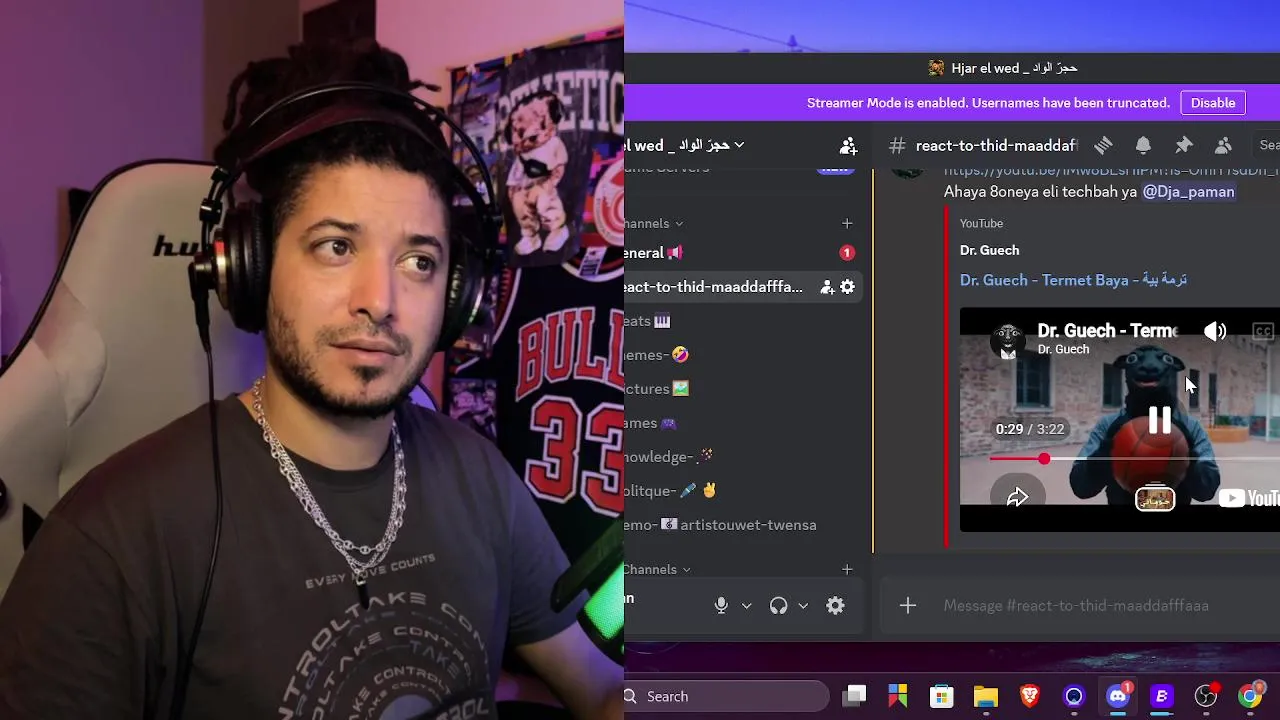Open the purple B app in taskbar
The height and width of the screenshot is (720, 1280).
(1161, 696)
